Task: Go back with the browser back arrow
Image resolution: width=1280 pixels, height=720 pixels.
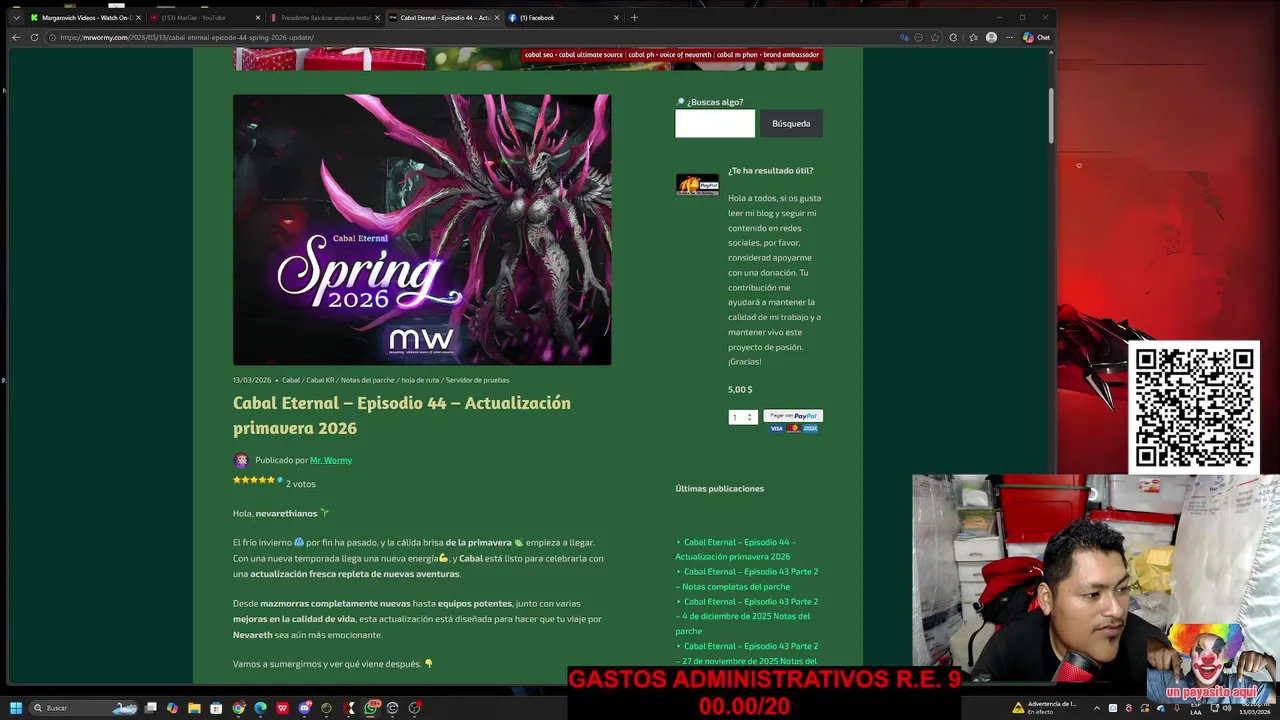Action: 16,37
